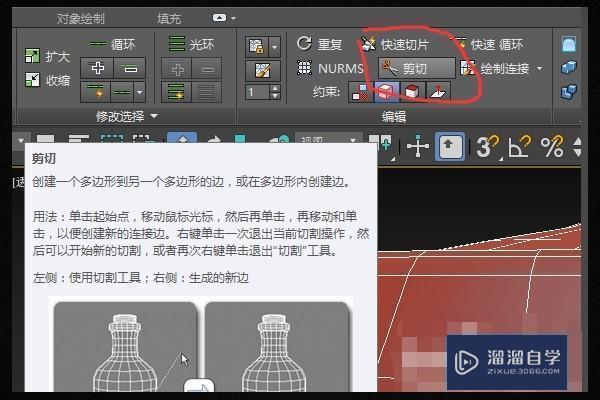Image resolution: width=600 pixels, height=400 pixels.
Task: Click the bottom blue boxes icon at the ribbon's right edge
Action: 569,92
